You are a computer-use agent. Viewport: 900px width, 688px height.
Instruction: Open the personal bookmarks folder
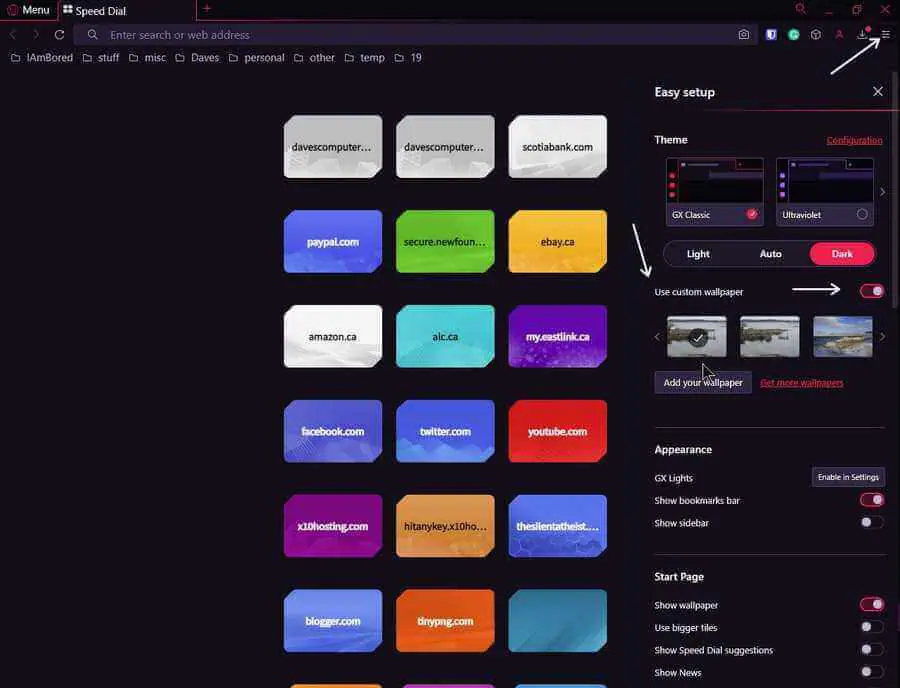(x=256, y=58)
